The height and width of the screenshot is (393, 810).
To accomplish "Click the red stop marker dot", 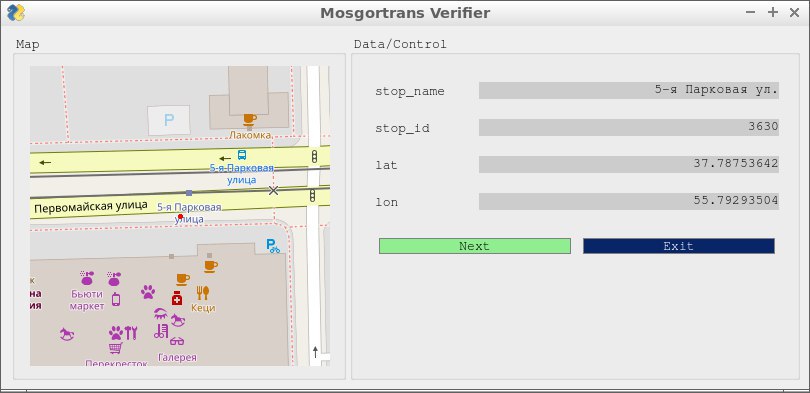I will 180,216.
